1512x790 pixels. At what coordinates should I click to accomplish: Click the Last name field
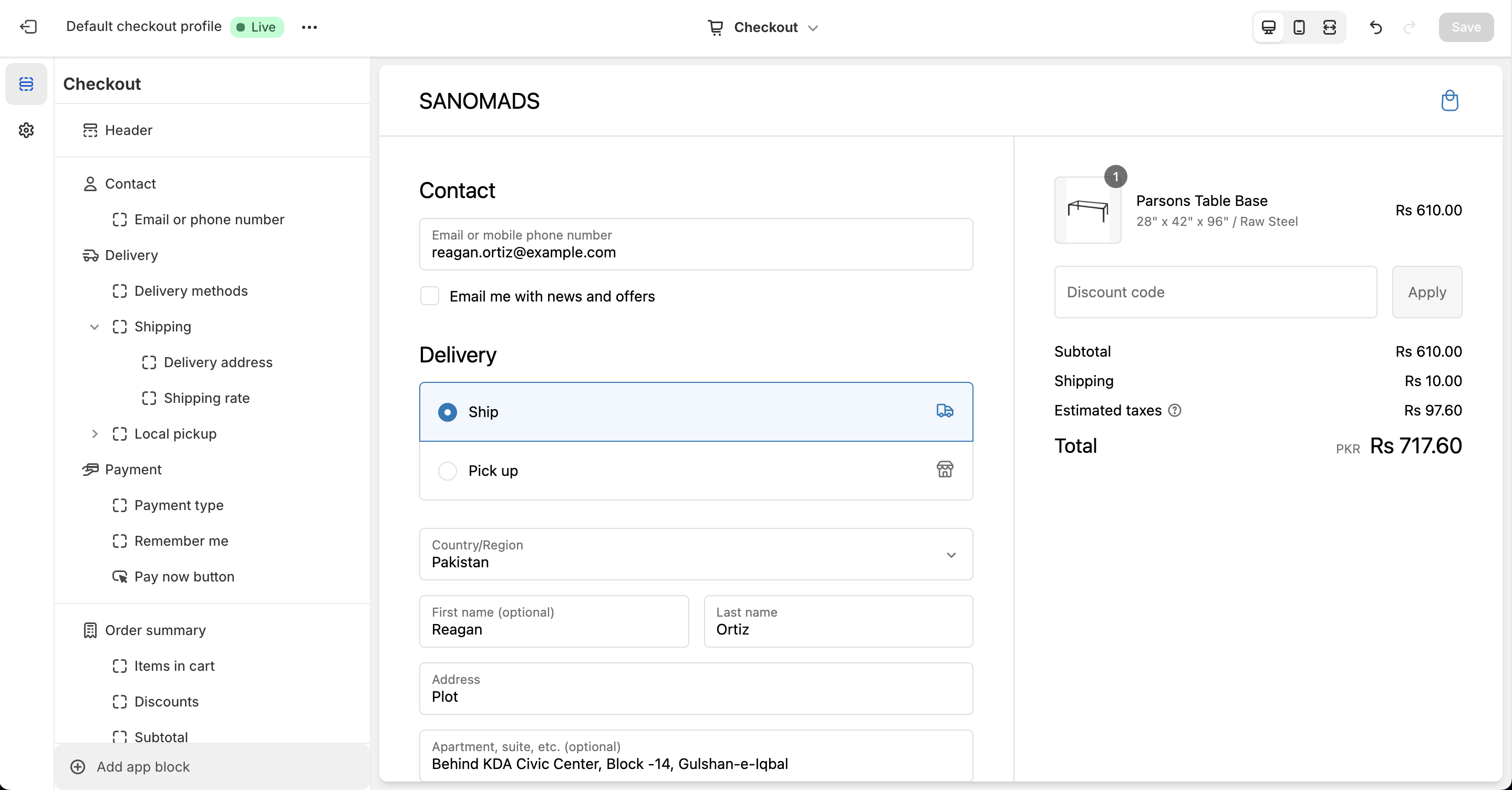pos(837,621)
